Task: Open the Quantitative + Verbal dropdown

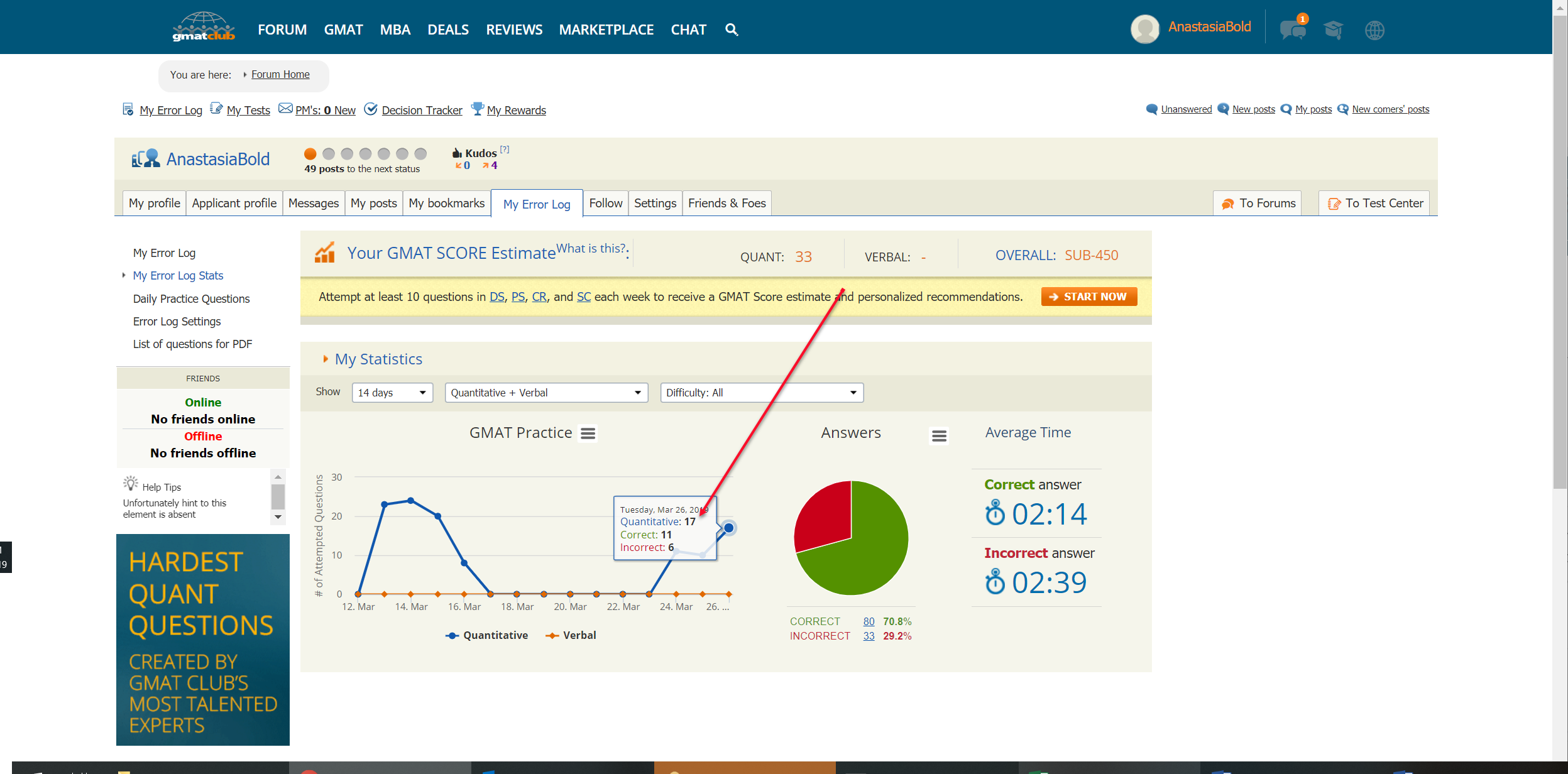Action: click(546, 393)
